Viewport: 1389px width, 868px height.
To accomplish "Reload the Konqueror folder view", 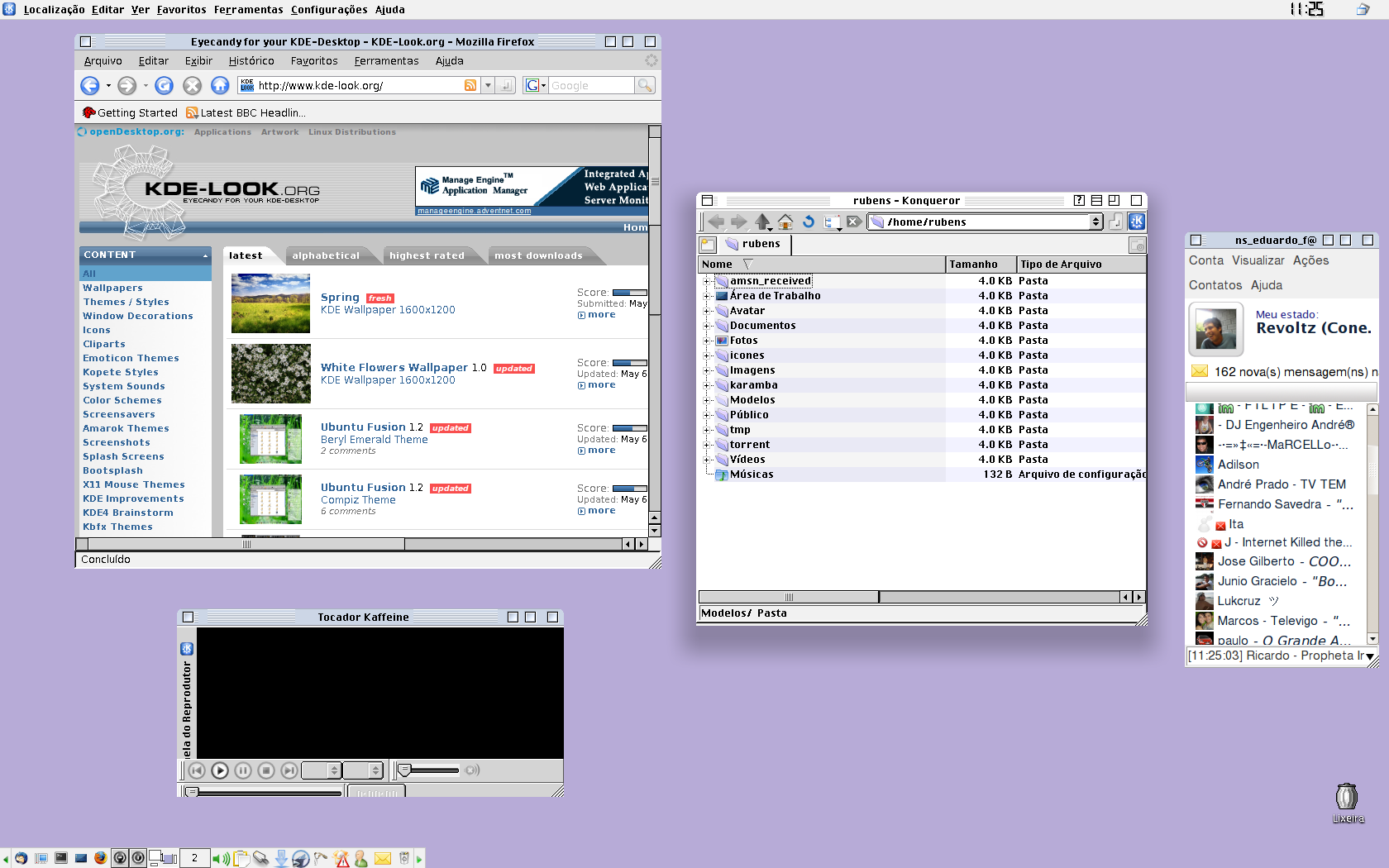I will point(809,222).
